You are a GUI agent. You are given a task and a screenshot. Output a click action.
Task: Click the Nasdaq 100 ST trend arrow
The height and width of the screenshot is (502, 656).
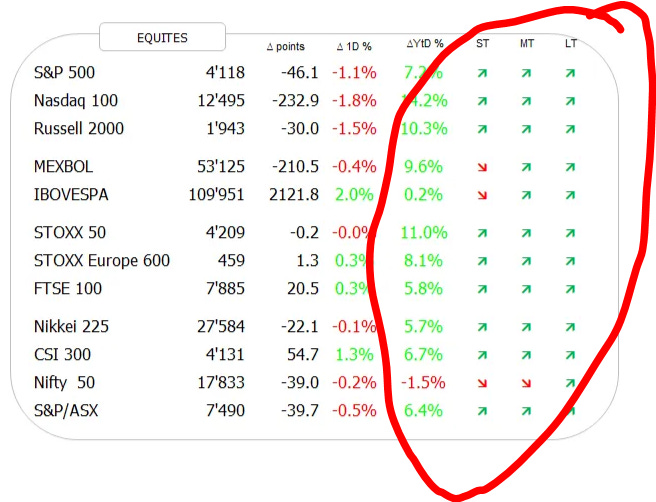point(482,101)
